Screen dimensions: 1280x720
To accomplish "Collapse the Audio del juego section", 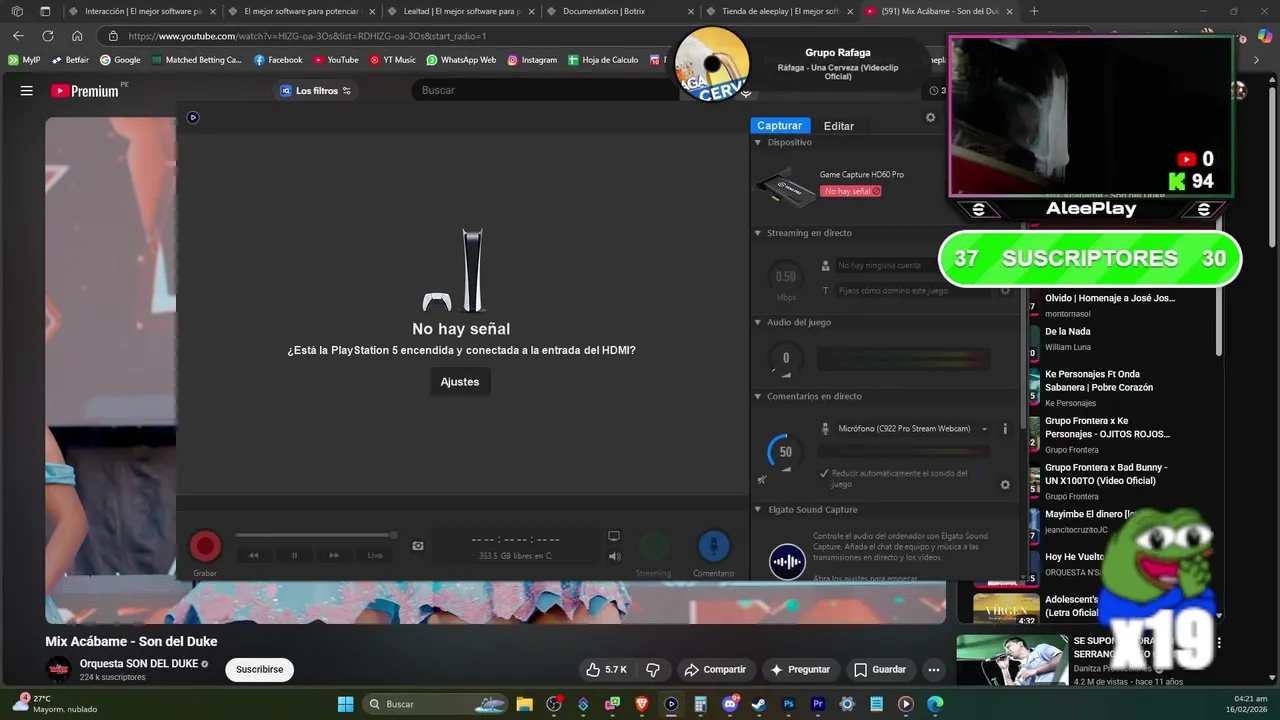I will pyautogui.click(x=757, y=322).
